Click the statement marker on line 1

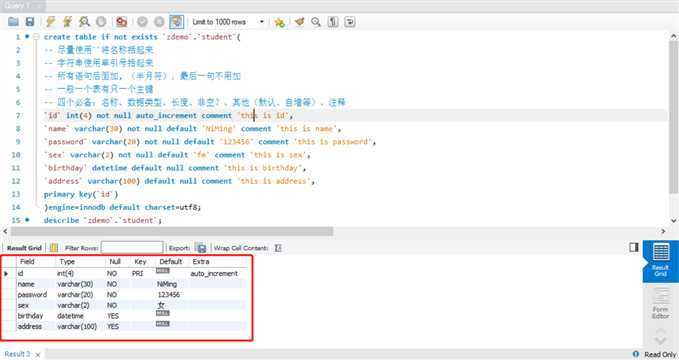click(27, 37)
